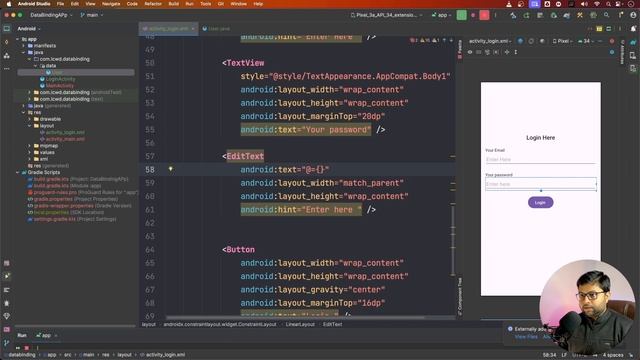Open the File menu
This screenshot has width=640, height=360.
[60, 4]
